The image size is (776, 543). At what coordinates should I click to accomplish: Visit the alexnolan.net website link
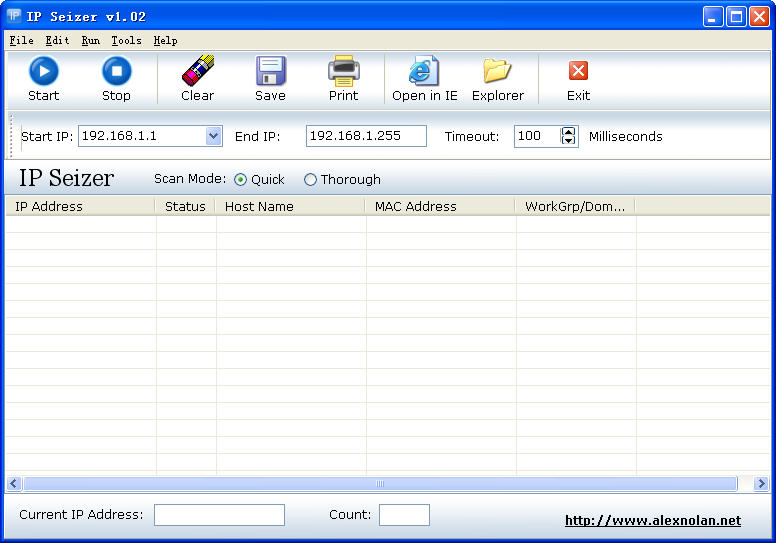click(652, 520)
